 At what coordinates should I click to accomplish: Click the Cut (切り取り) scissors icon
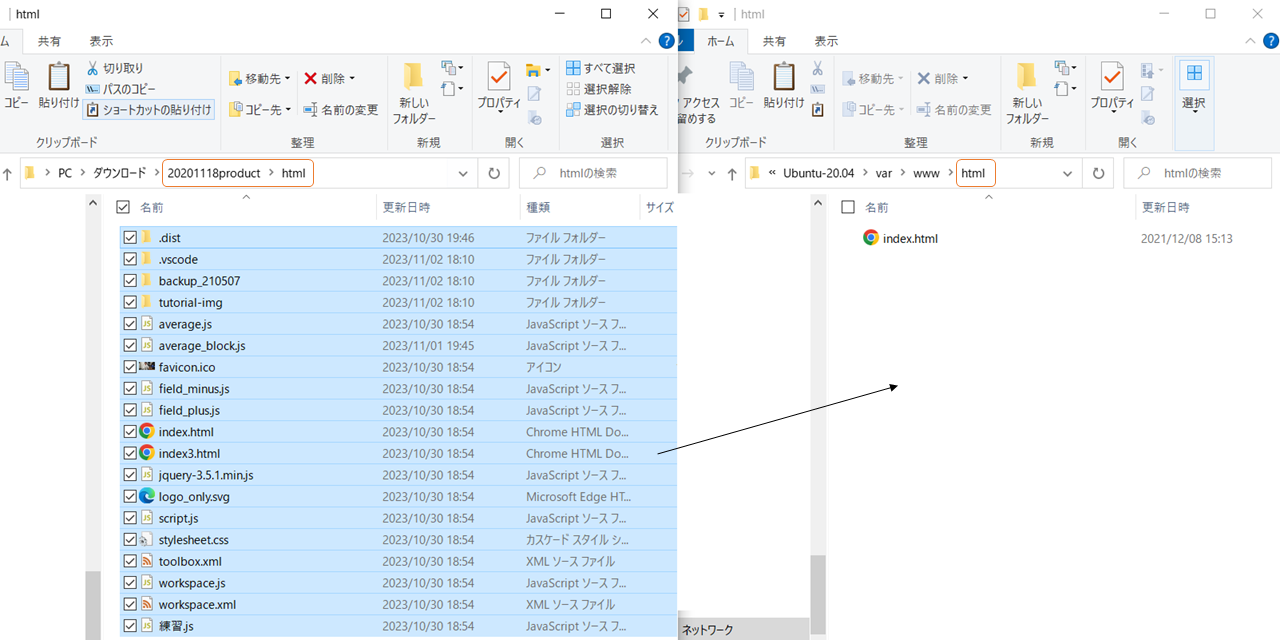tap(93, 68)
